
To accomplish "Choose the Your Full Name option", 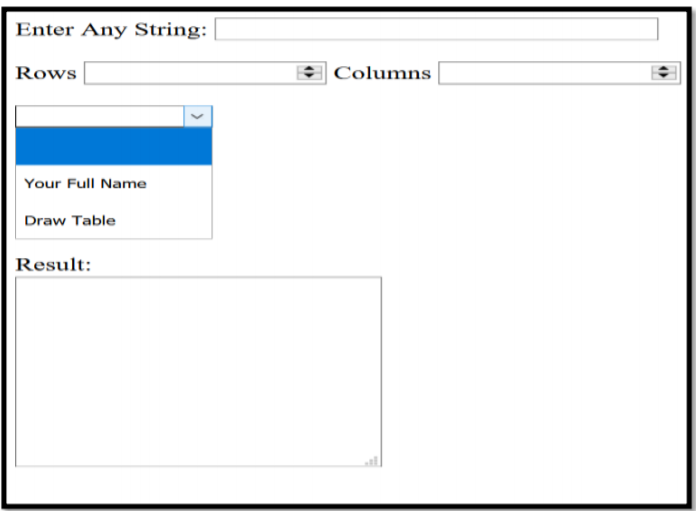I will click(x=114, y=183).
